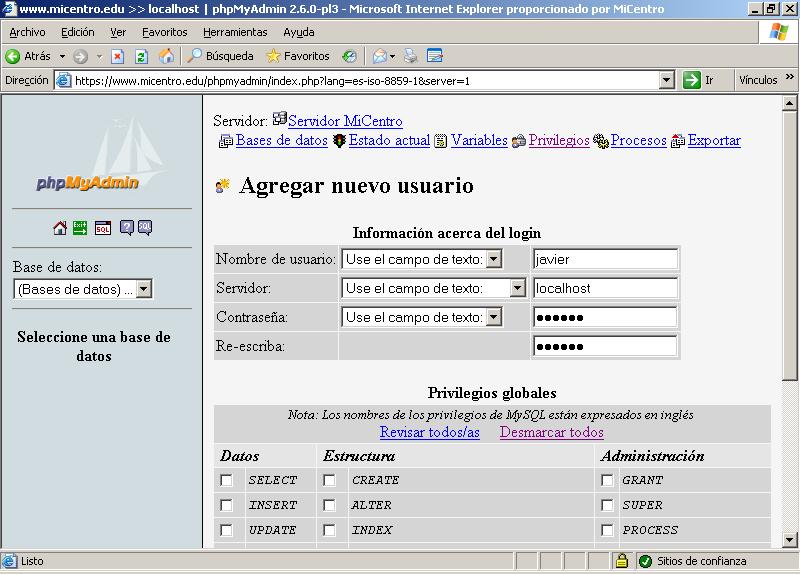Screen dimensions: 800x574
Task: Open the Nombre de usuario dropdown
Action: [x=421, y=259]
